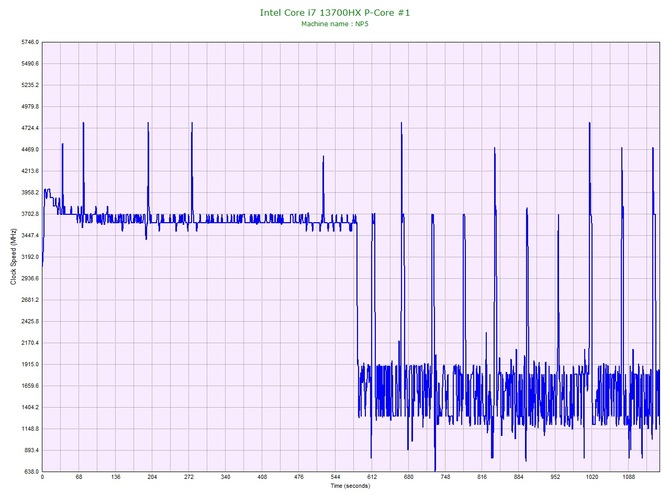Click the y-axis value 3702.8
Viewport: 670px width, 503px height.
point(30,214)
